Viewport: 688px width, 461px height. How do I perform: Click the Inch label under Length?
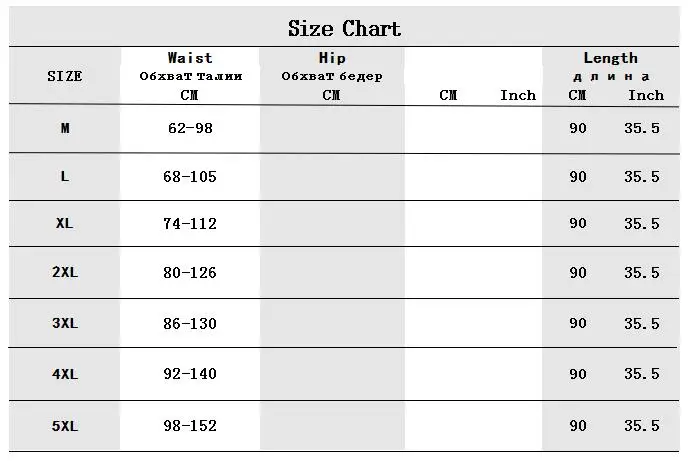point(646,95)
